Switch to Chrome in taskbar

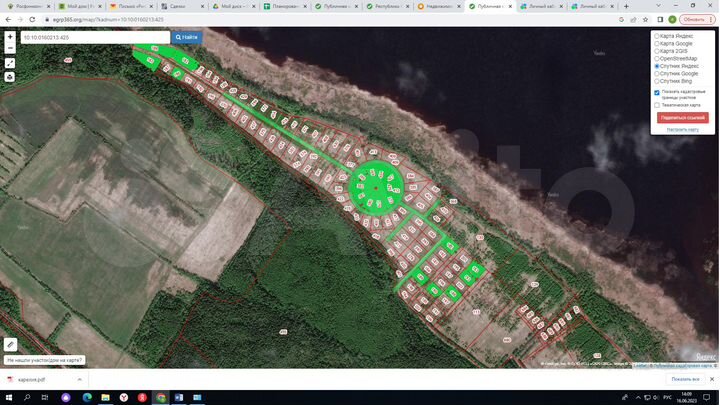coord(161,397)
